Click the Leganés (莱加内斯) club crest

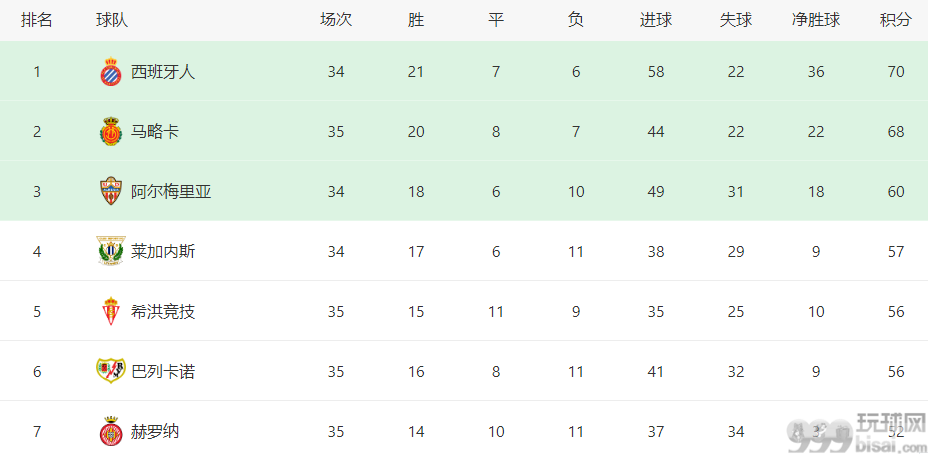click(x=111, y=251)
